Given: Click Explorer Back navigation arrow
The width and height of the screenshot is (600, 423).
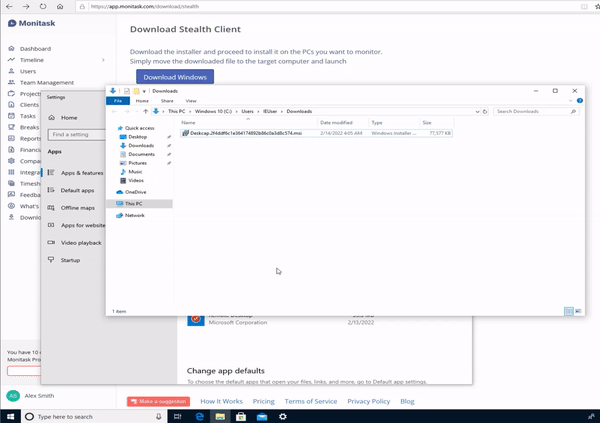Looking at the screenshot, I should (114, 111).
